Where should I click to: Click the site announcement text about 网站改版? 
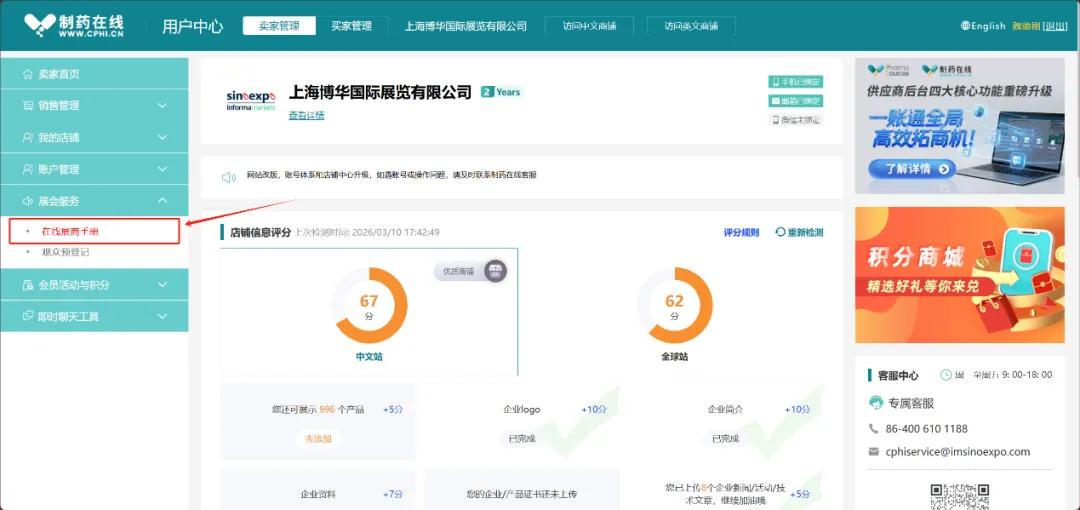coord(391,175)
